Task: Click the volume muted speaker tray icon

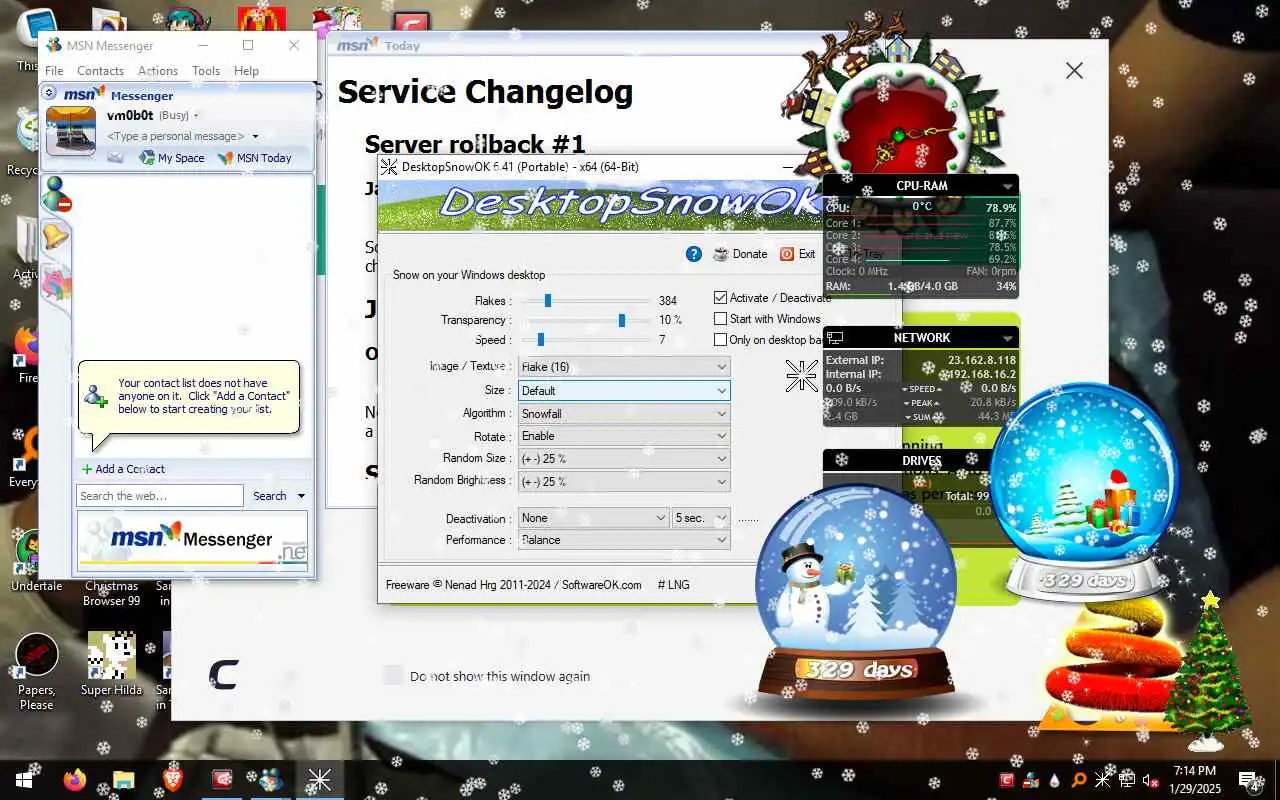Action: [x=1150, y=779]
